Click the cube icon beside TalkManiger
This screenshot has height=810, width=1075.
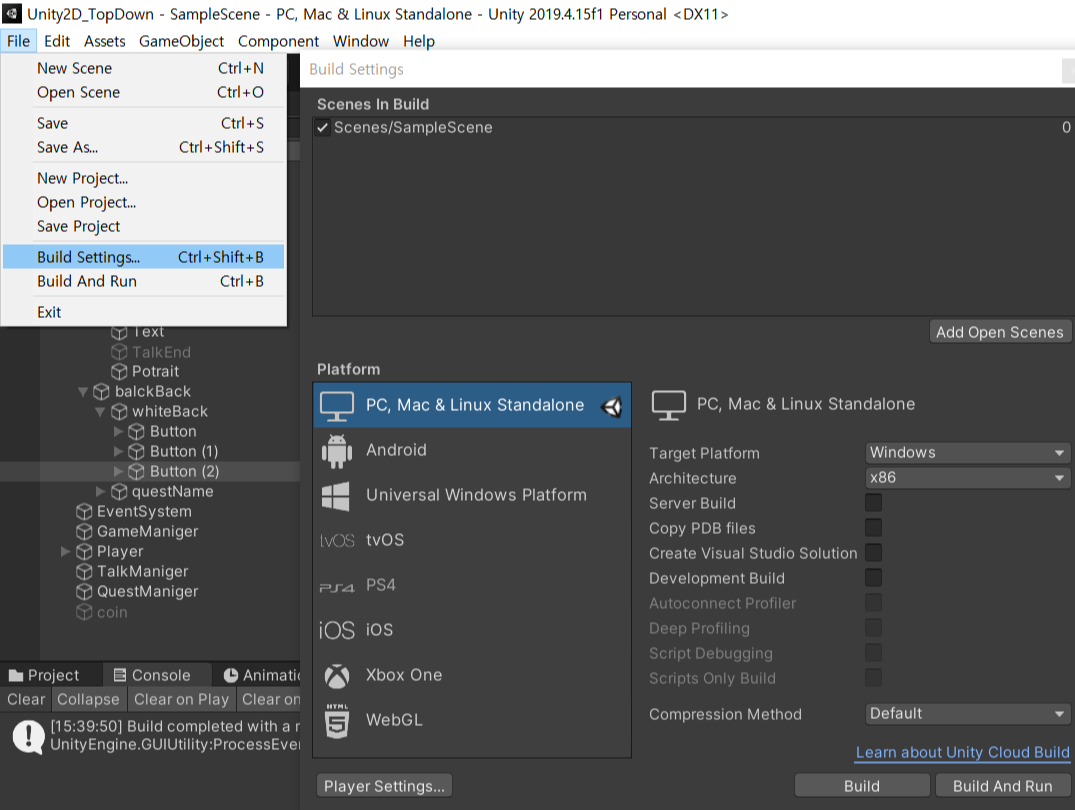click(x=84, y=571)
